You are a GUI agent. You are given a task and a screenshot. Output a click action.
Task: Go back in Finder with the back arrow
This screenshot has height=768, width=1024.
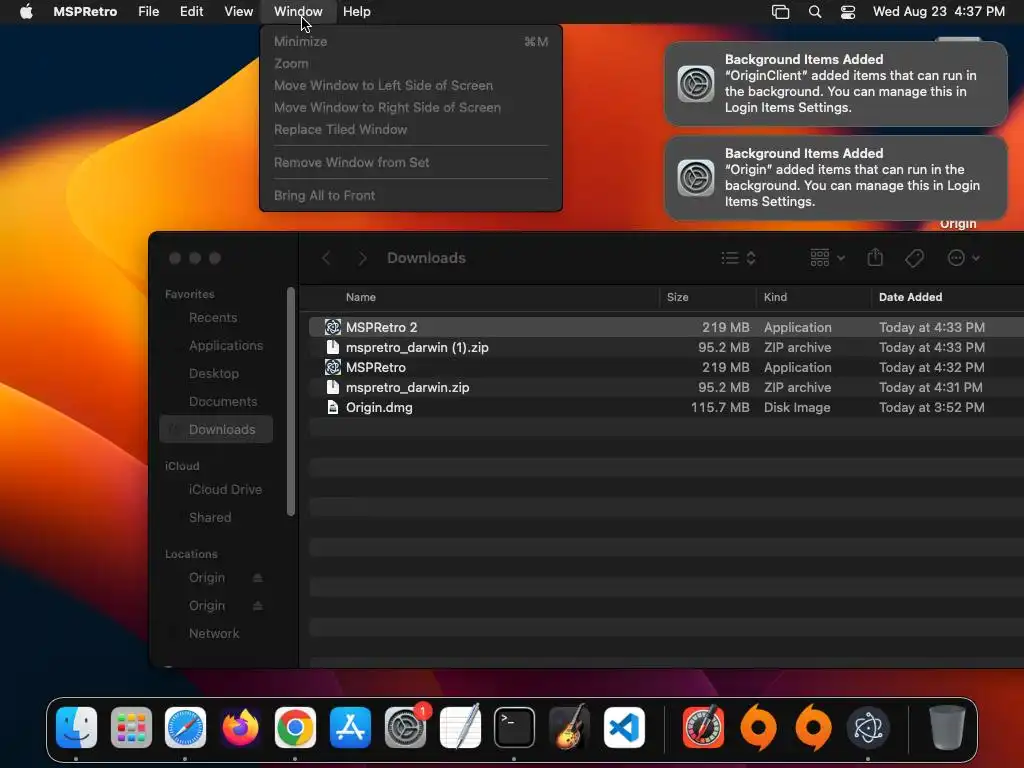[x=326, y=258]
